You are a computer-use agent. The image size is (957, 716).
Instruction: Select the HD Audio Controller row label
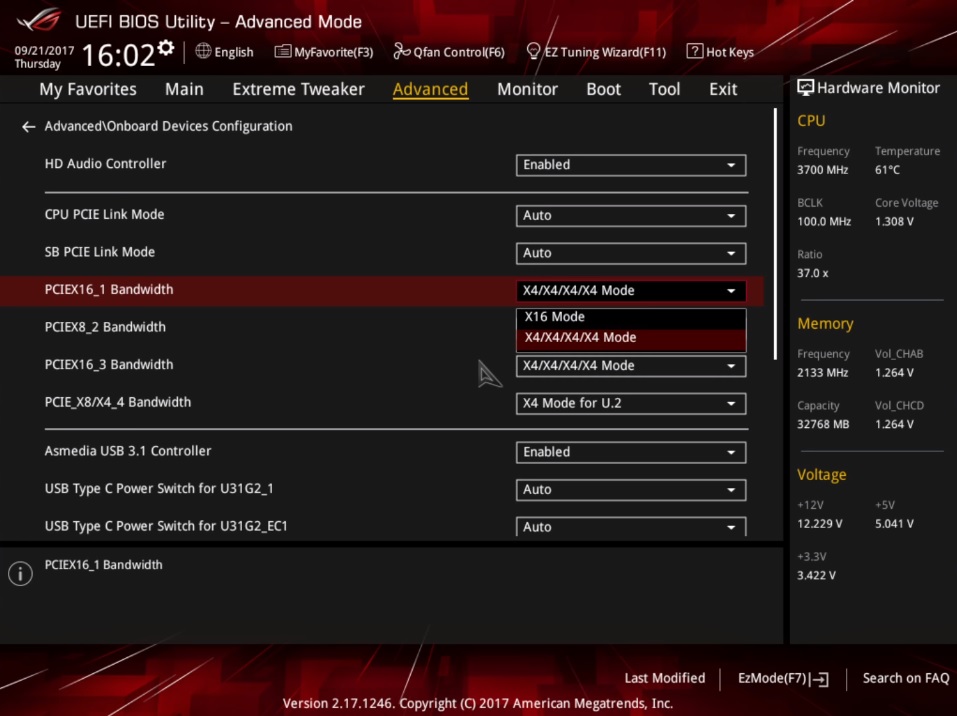(105, 164)
